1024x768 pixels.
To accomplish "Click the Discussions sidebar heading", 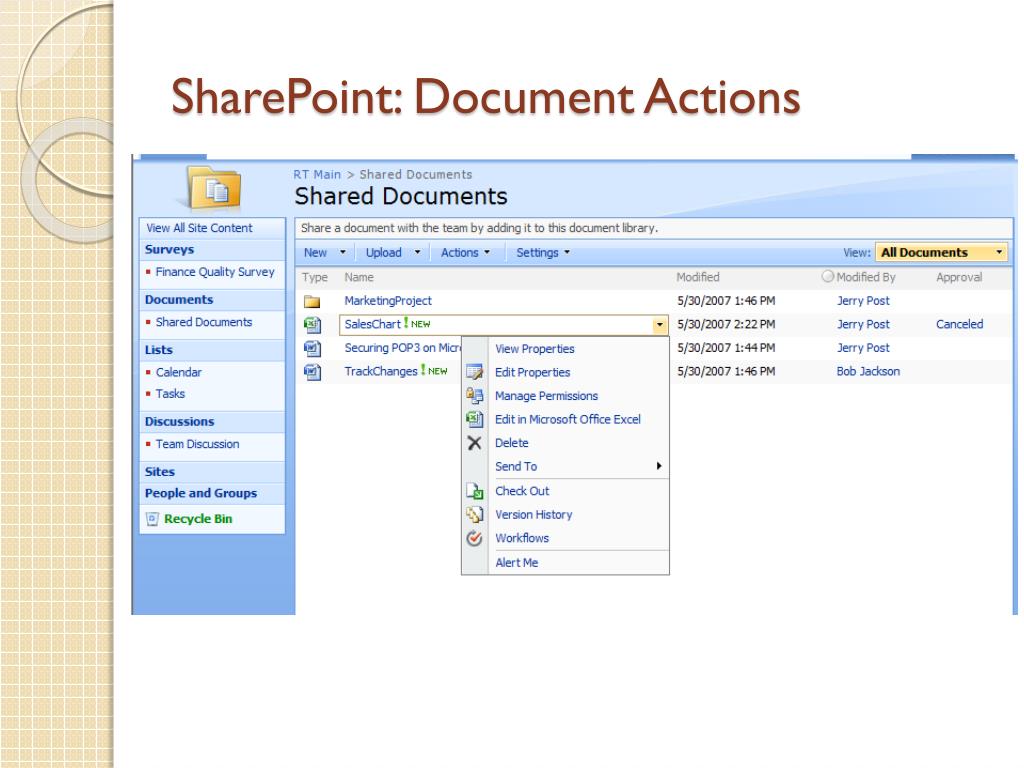I will coord(180,422).
